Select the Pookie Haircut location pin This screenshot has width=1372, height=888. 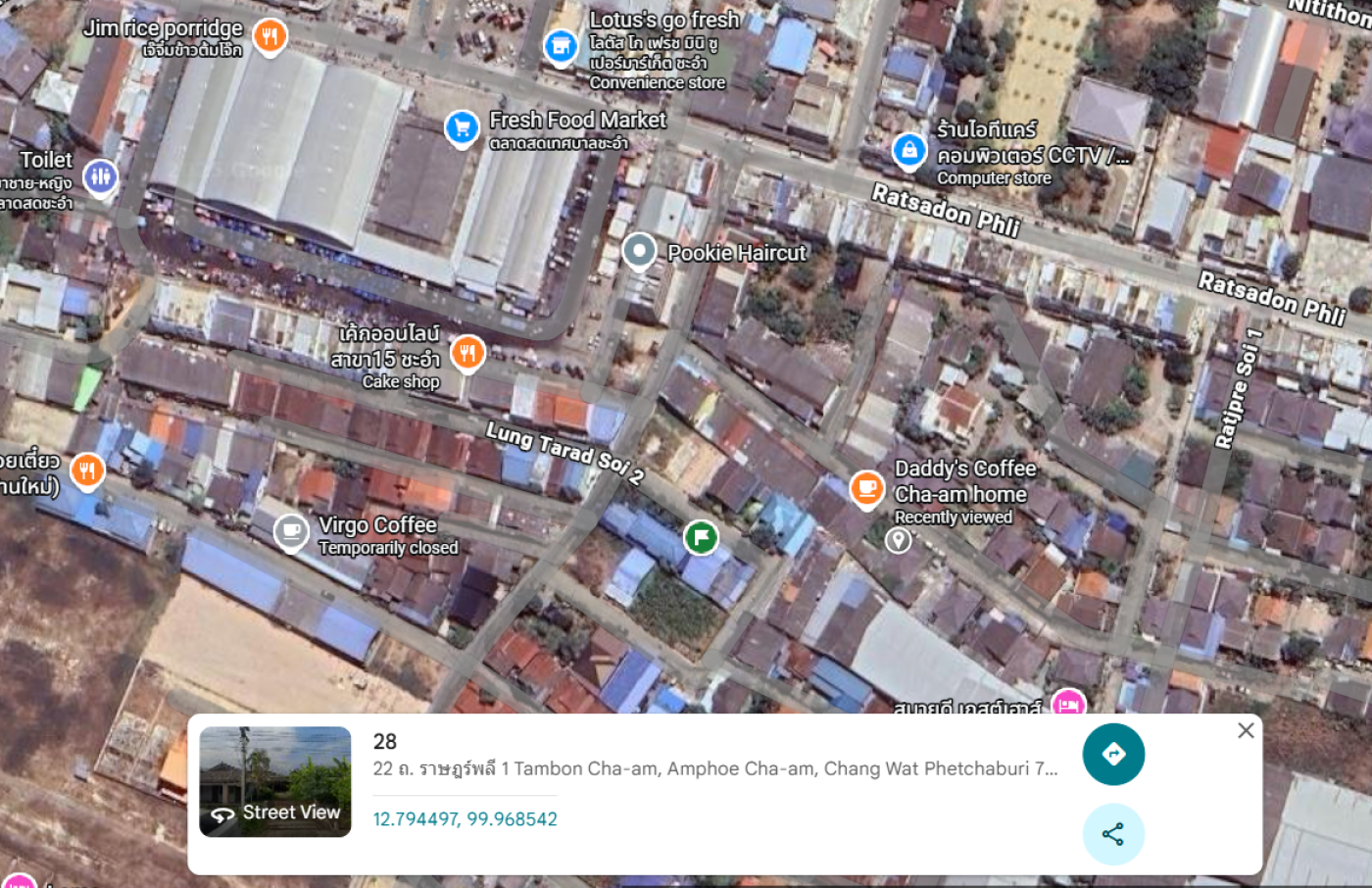pos(639,252)
